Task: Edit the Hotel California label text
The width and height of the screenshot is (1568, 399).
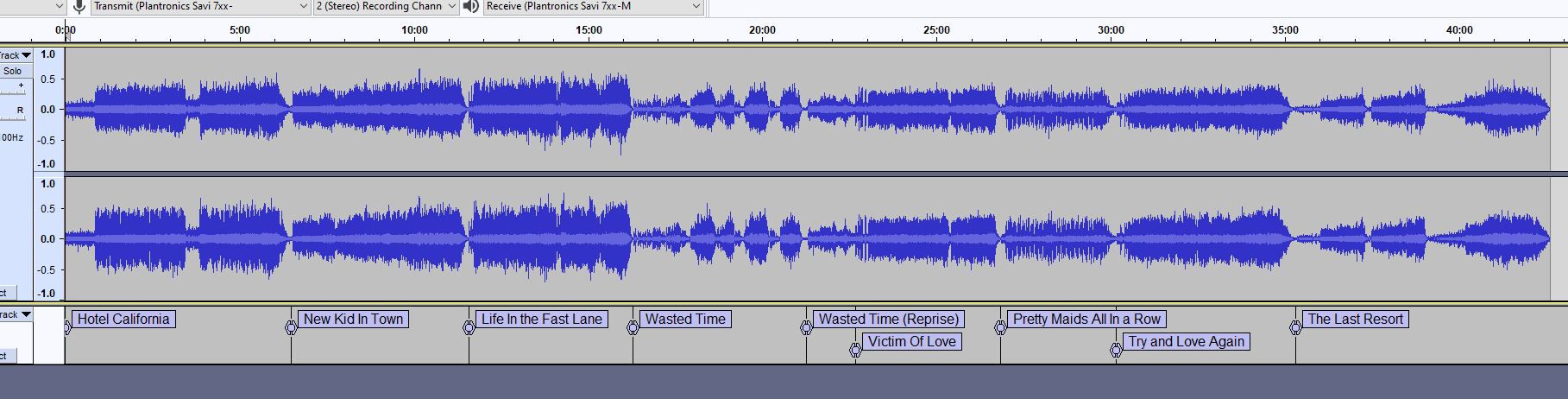Action: click(123, 319)
